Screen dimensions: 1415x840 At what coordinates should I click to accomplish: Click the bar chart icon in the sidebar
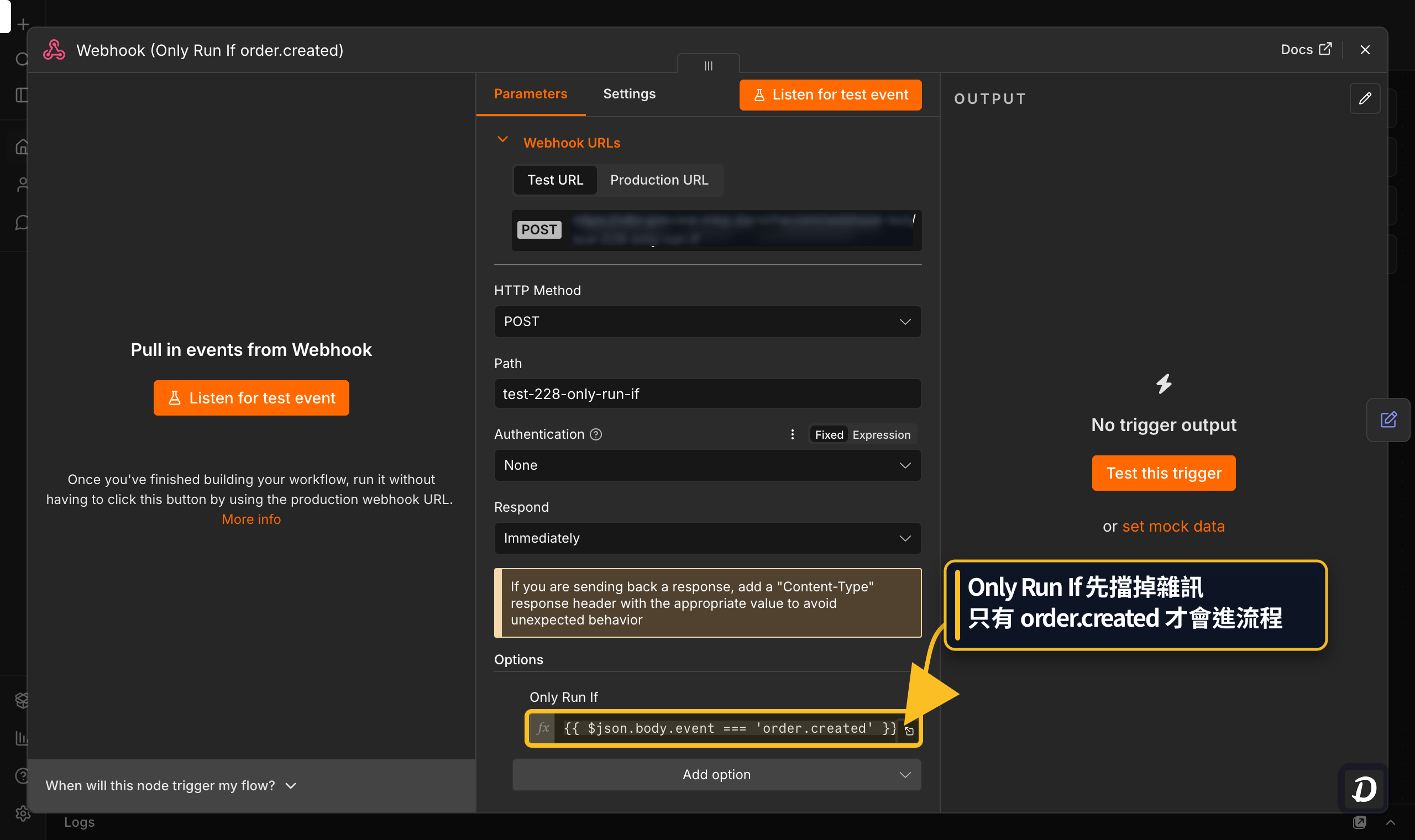(x=22, y=738)
